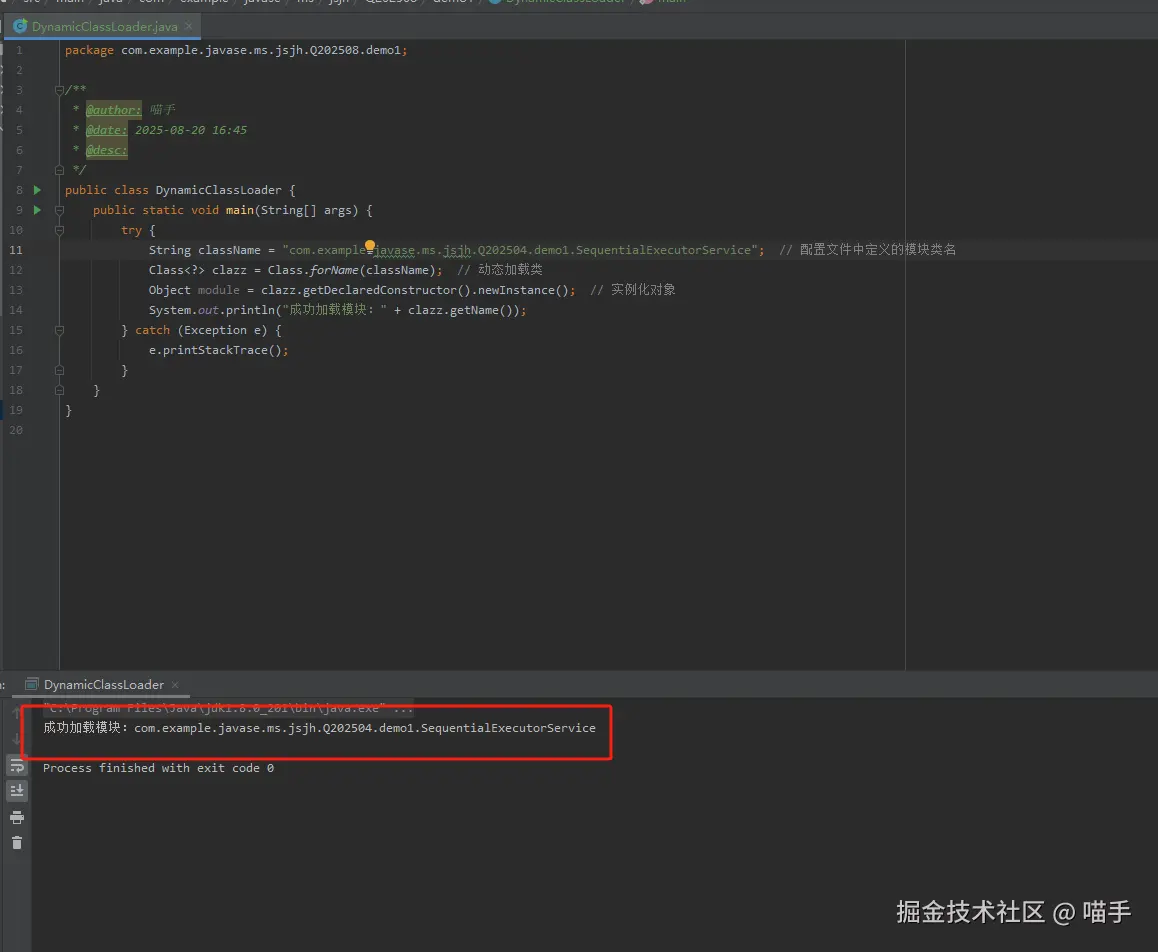Viewport: 1158px width, 952px height.
Task: Click comment '// 实例化对象'
Action: click(633, 290)
